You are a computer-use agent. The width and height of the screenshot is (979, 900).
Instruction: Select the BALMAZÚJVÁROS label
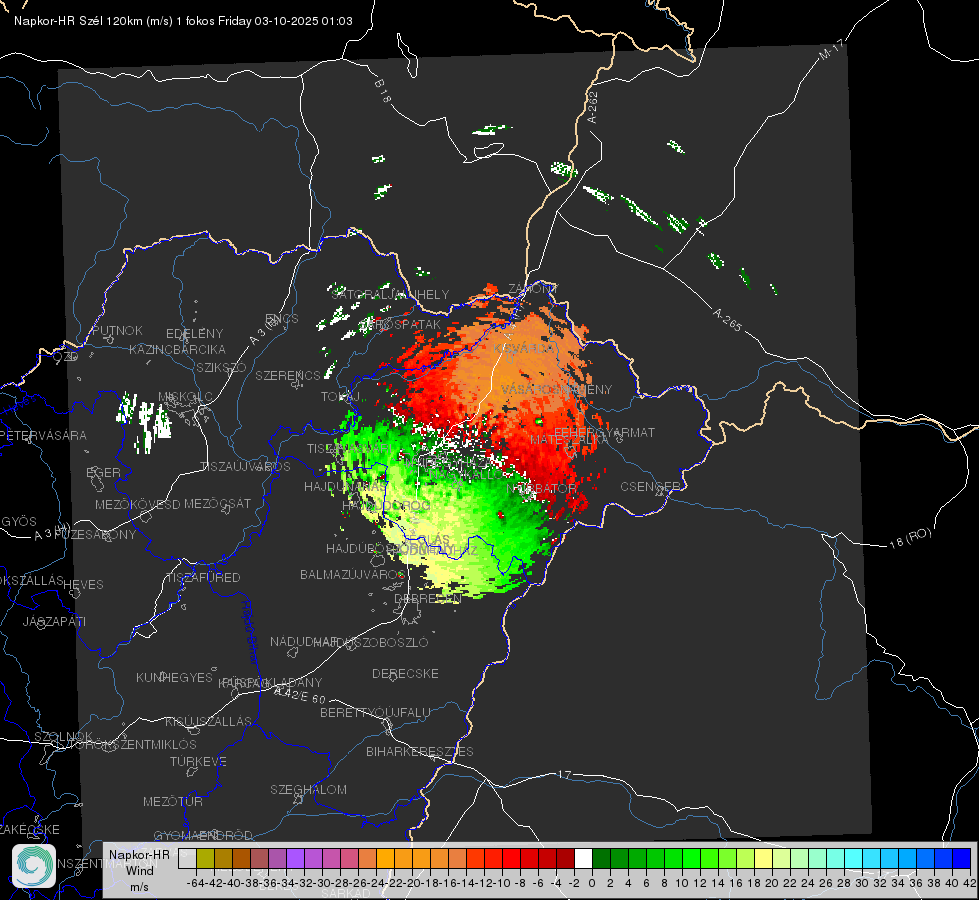[x=352, y=575]
